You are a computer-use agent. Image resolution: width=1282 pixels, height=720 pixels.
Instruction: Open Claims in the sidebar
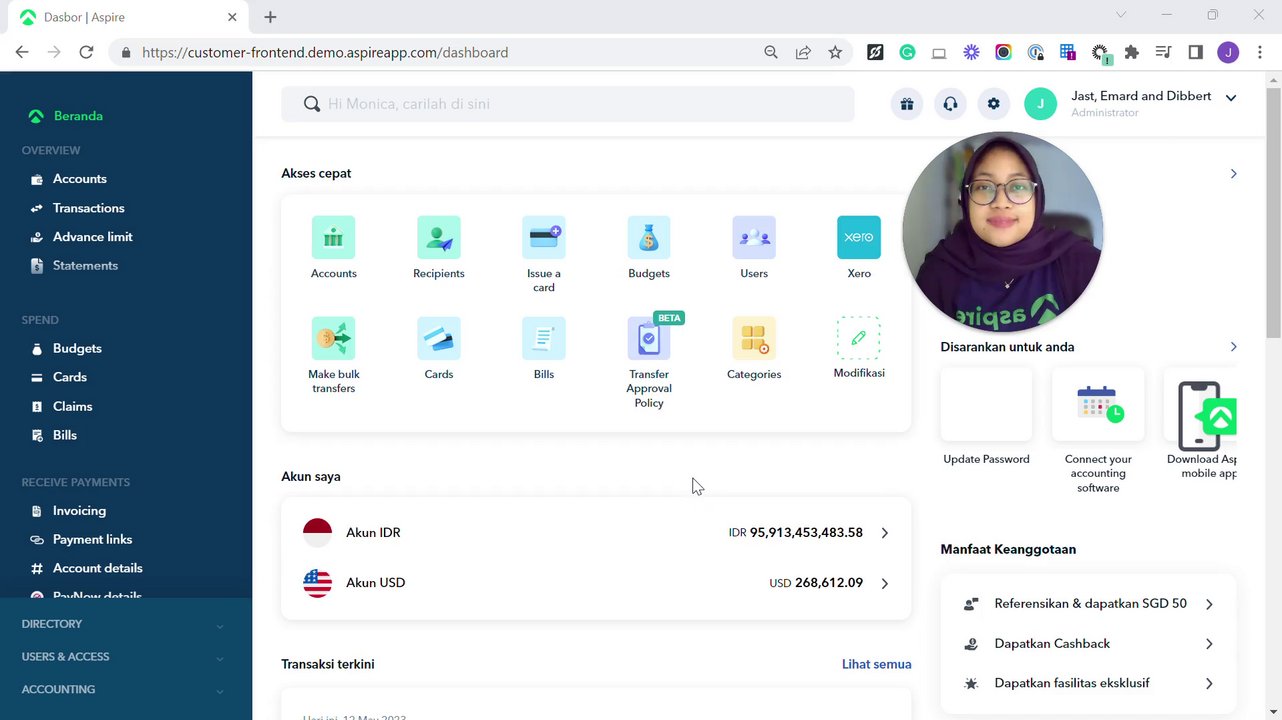pyautogui.click(x=72, y=407)
